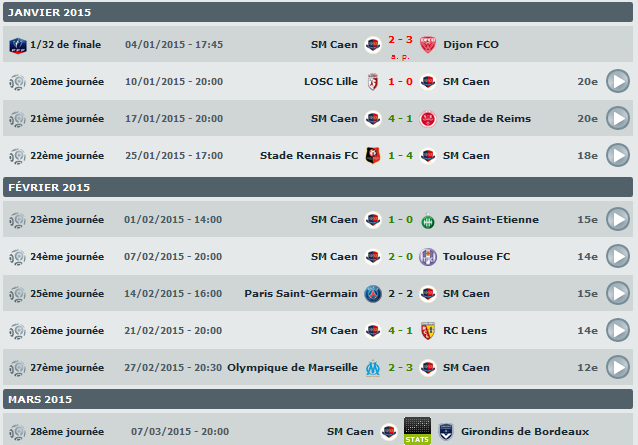Open the 27ème journée matchday link

(67, 367)
